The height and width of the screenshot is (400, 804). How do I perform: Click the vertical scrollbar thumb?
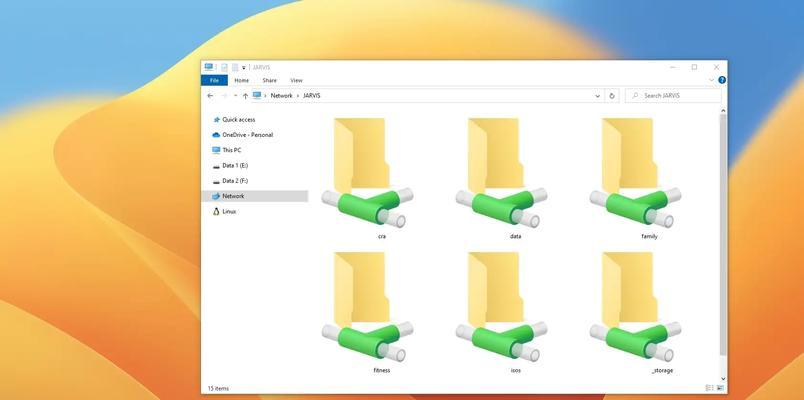tap(723, 233)
